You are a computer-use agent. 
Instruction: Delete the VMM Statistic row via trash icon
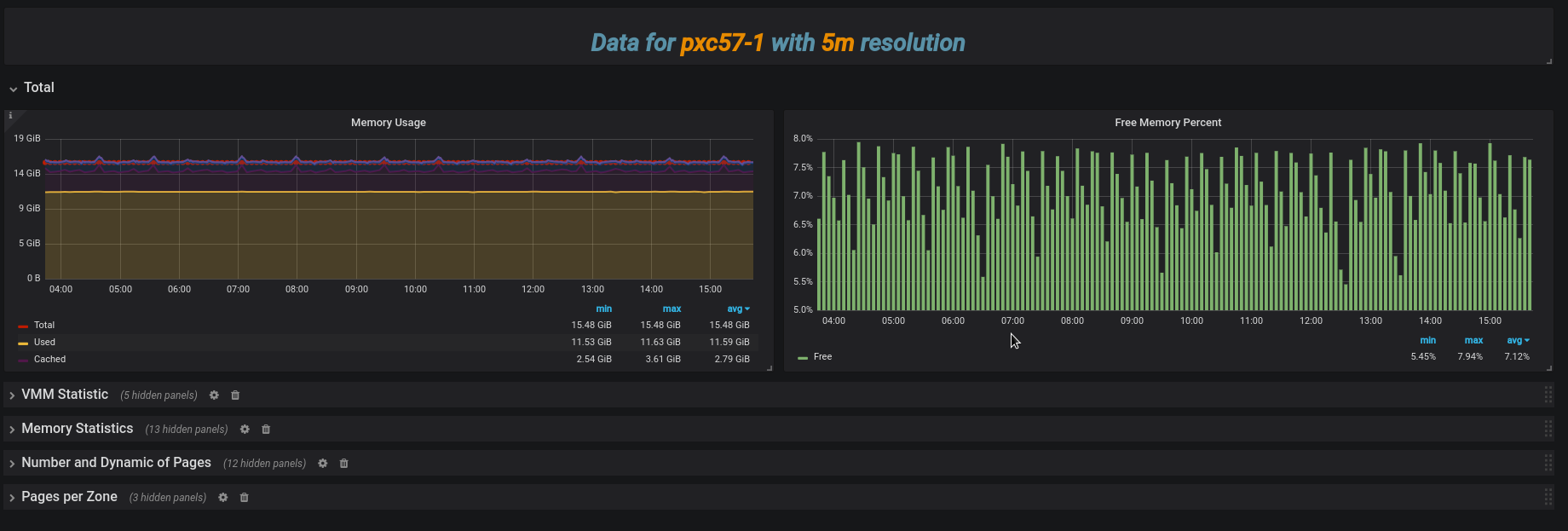coord(235,395)
